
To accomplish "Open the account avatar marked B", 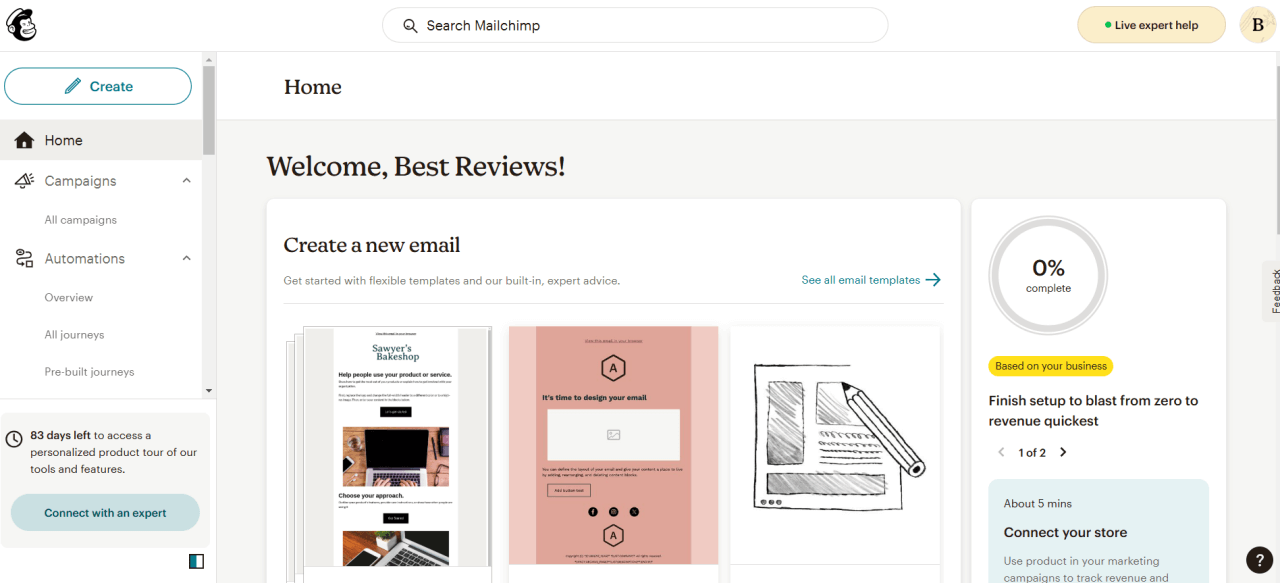I will (x=1257, y=24).
